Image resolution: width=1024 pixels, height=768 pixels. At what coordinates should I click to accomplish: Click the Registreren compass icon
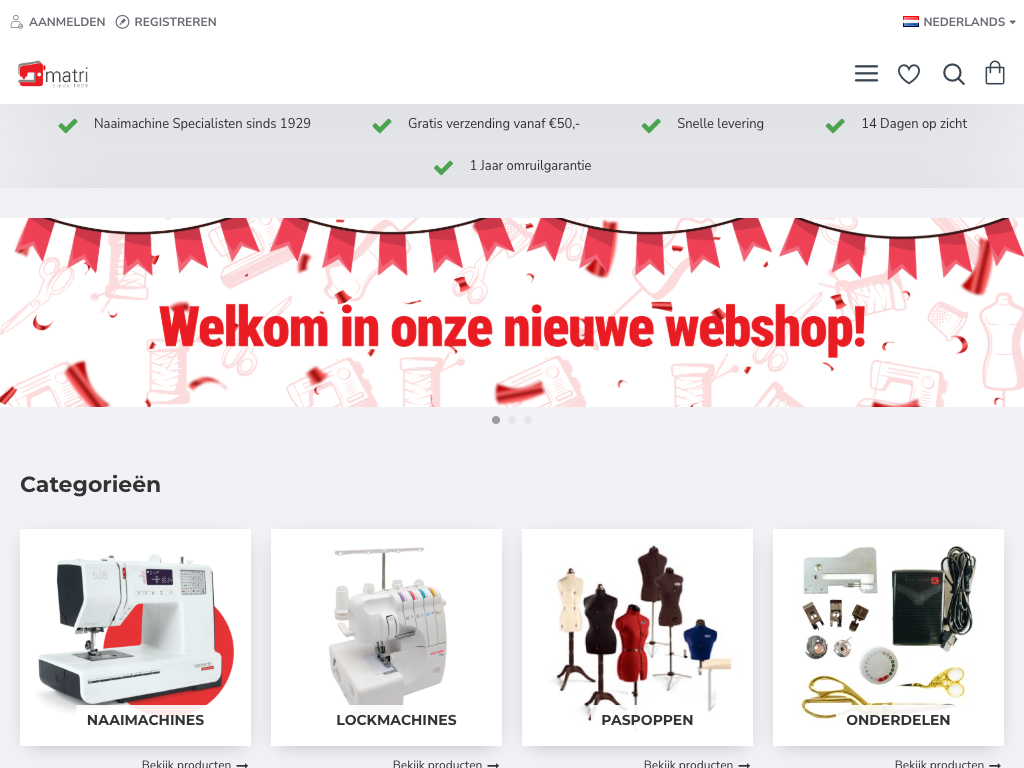tap(122, 22)
